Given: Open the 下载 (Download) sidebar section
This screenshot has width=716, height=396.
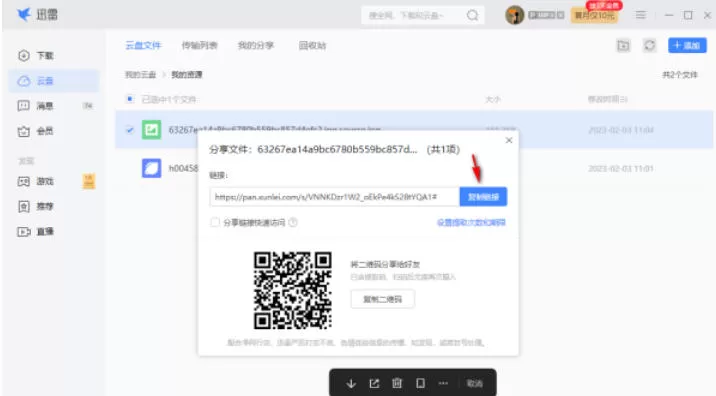Looking at the screenshot, I should tap(36, 56).
